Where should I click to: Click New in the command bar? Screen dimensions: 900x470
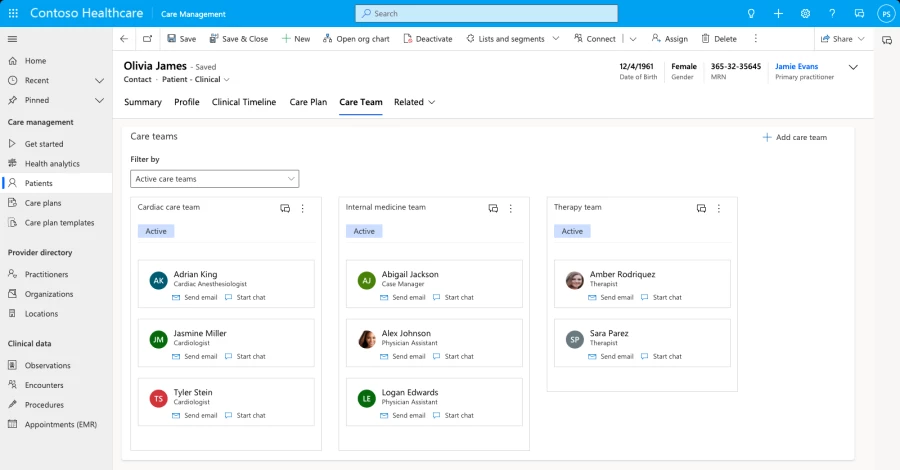coord(296,38)
